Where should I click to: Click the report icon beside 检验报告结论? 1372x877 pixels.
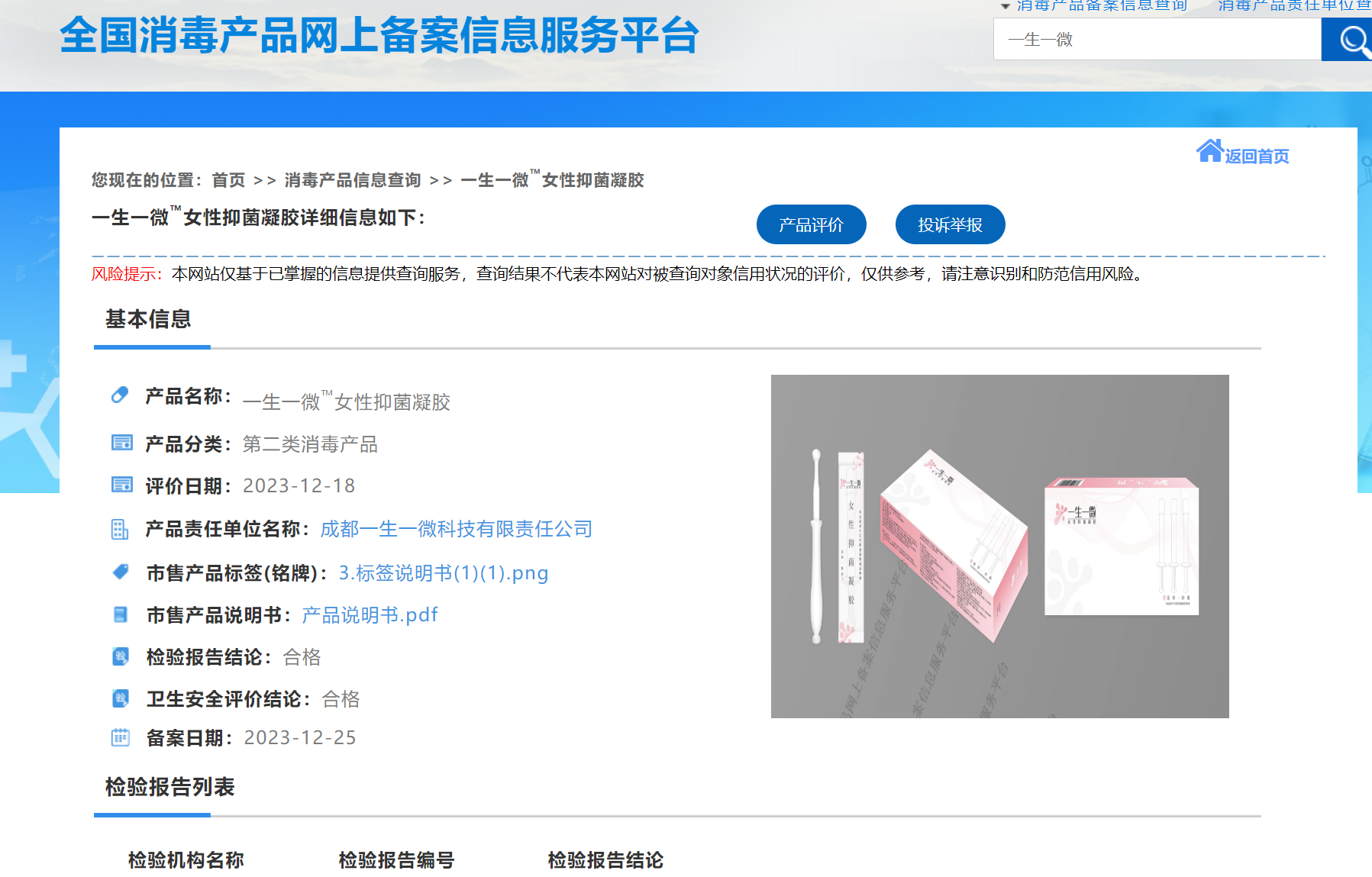click(121, 656)
